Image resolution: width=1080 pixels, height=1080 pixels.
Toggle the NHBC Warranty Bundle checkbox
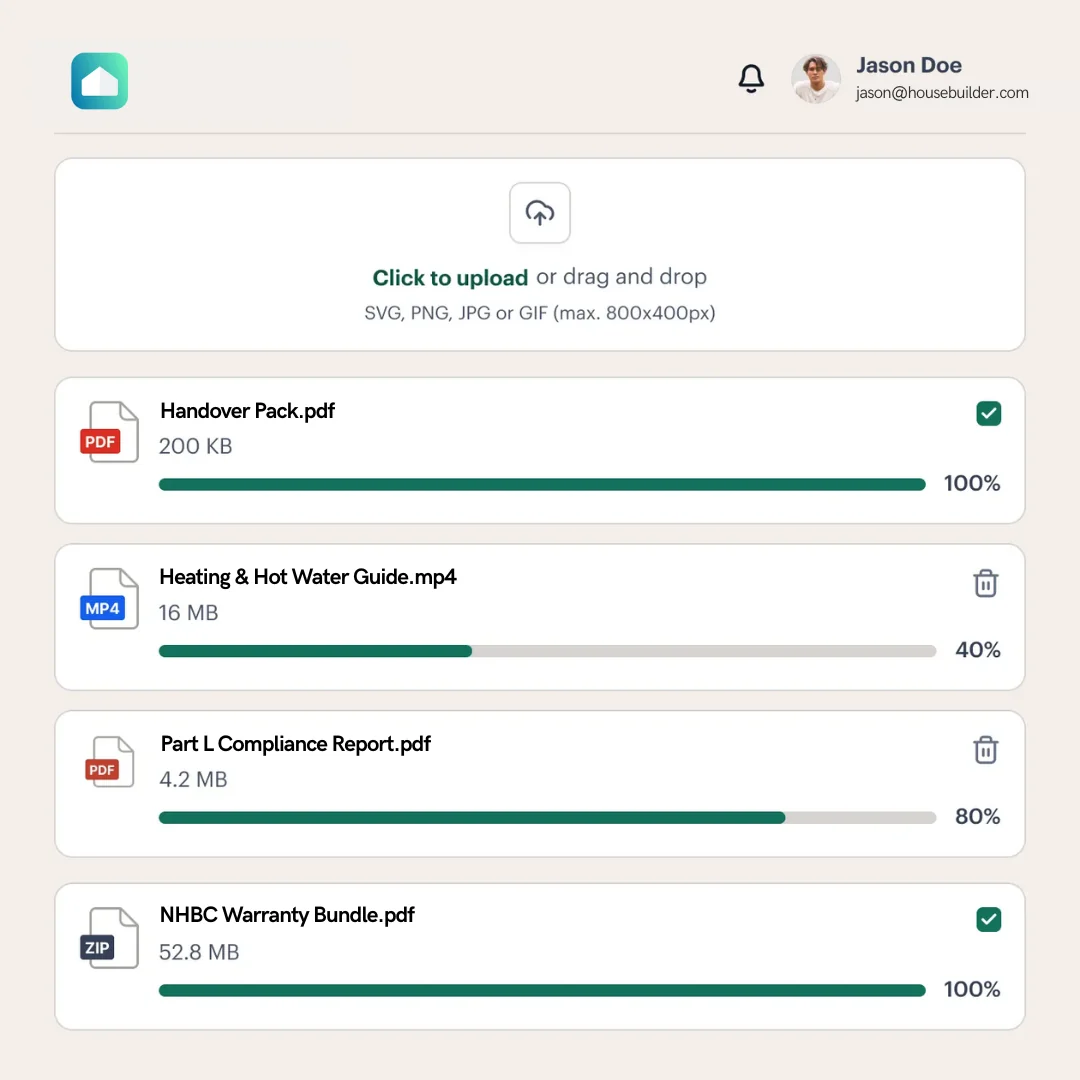point(988,919)
